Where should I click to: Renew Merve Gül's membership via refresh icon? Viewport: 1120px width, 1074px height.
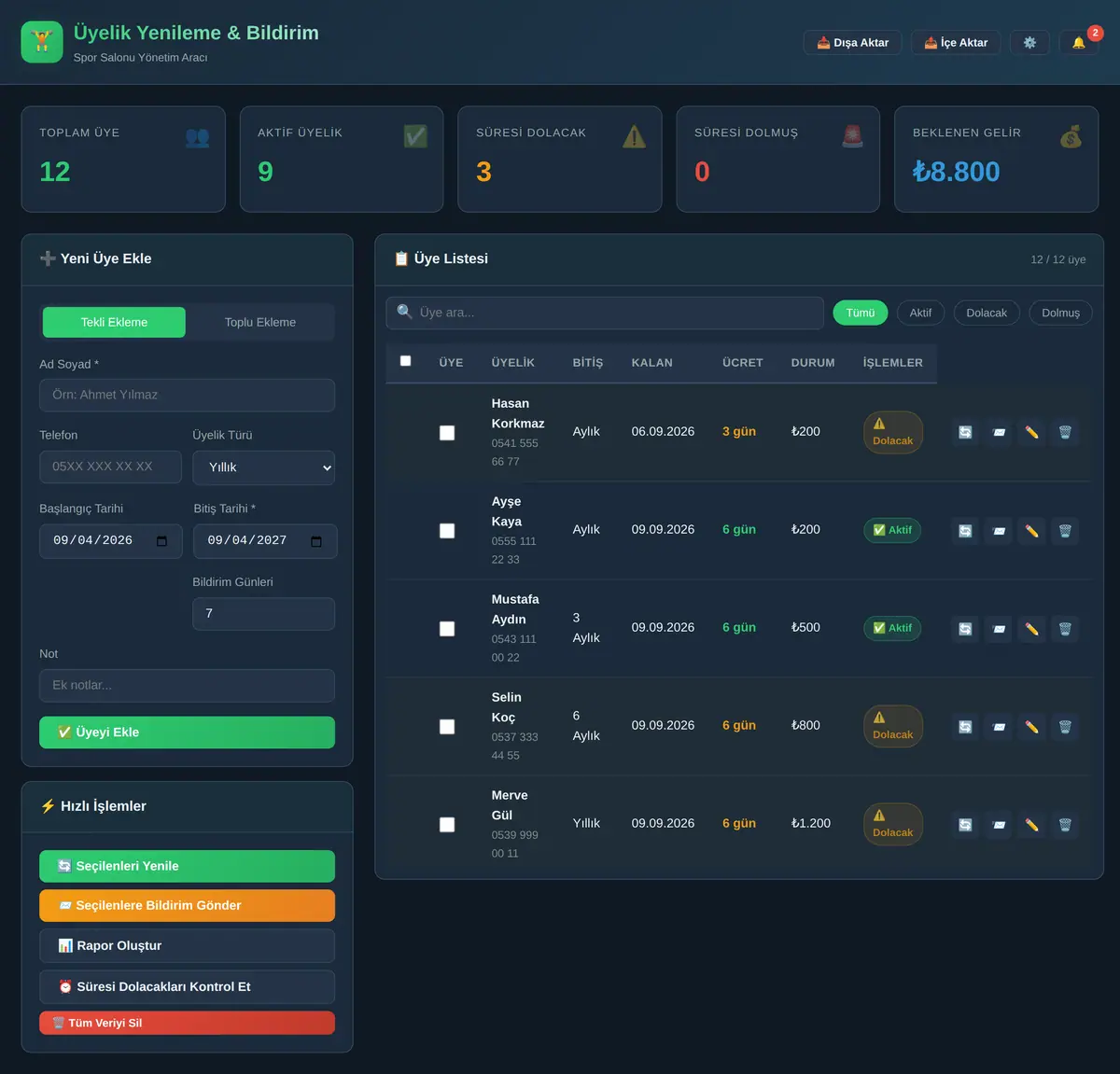(x=965, y=824)
